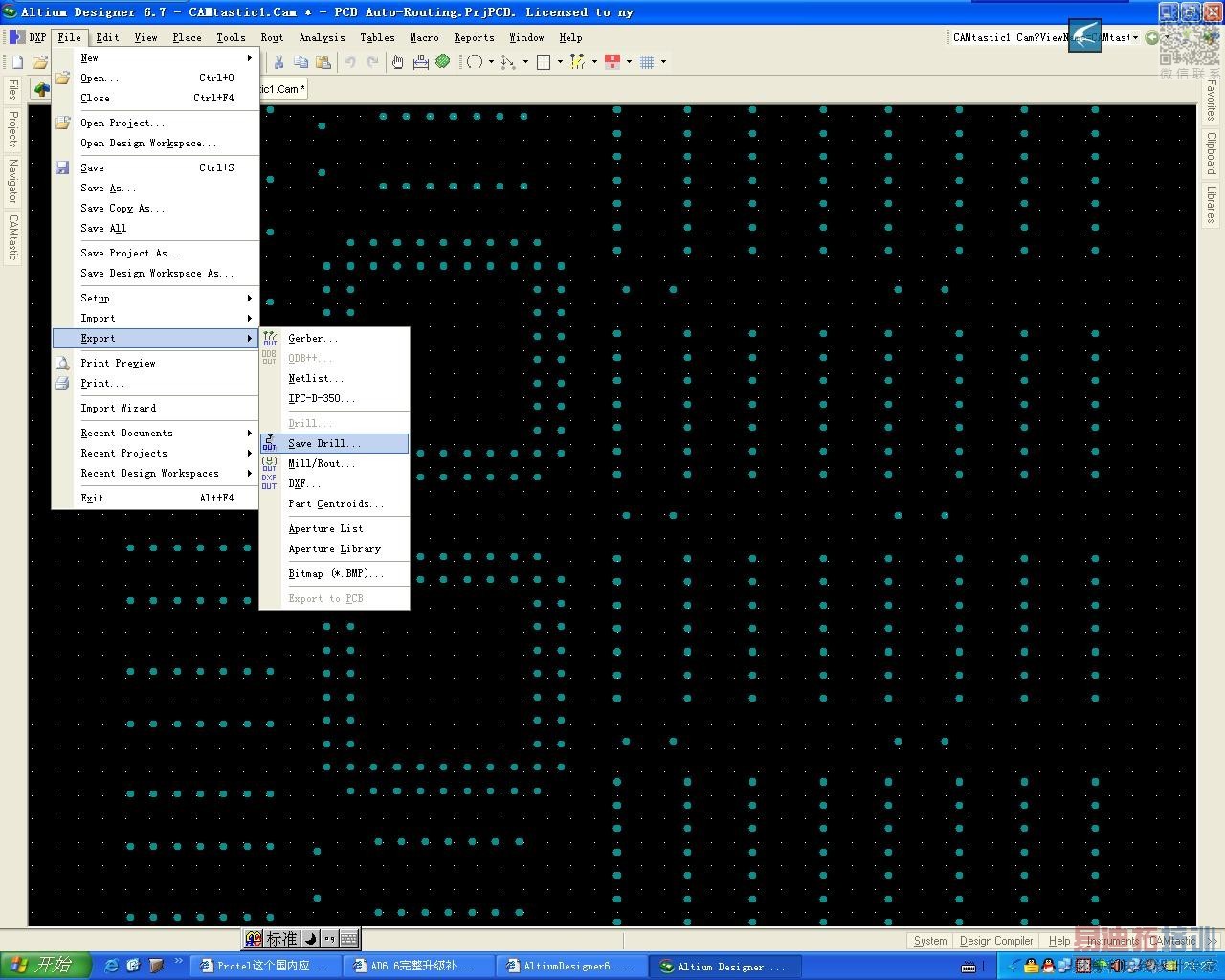Choose Save Drill from Export submenu
This screenshot has height=980, width=1225.
[335, 443]
